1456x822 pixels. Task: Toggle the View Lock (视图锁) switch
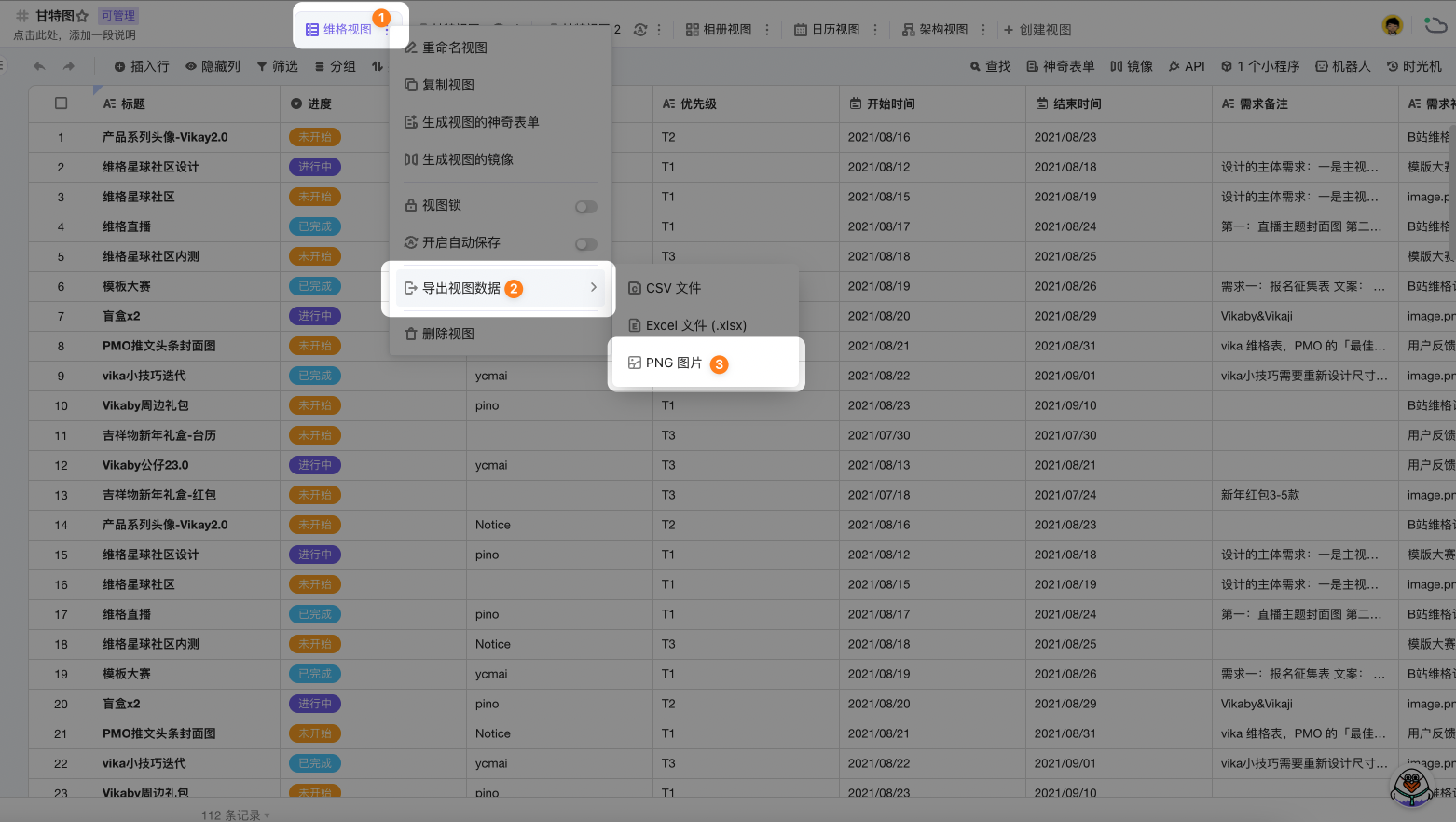[x=585, y=207]
